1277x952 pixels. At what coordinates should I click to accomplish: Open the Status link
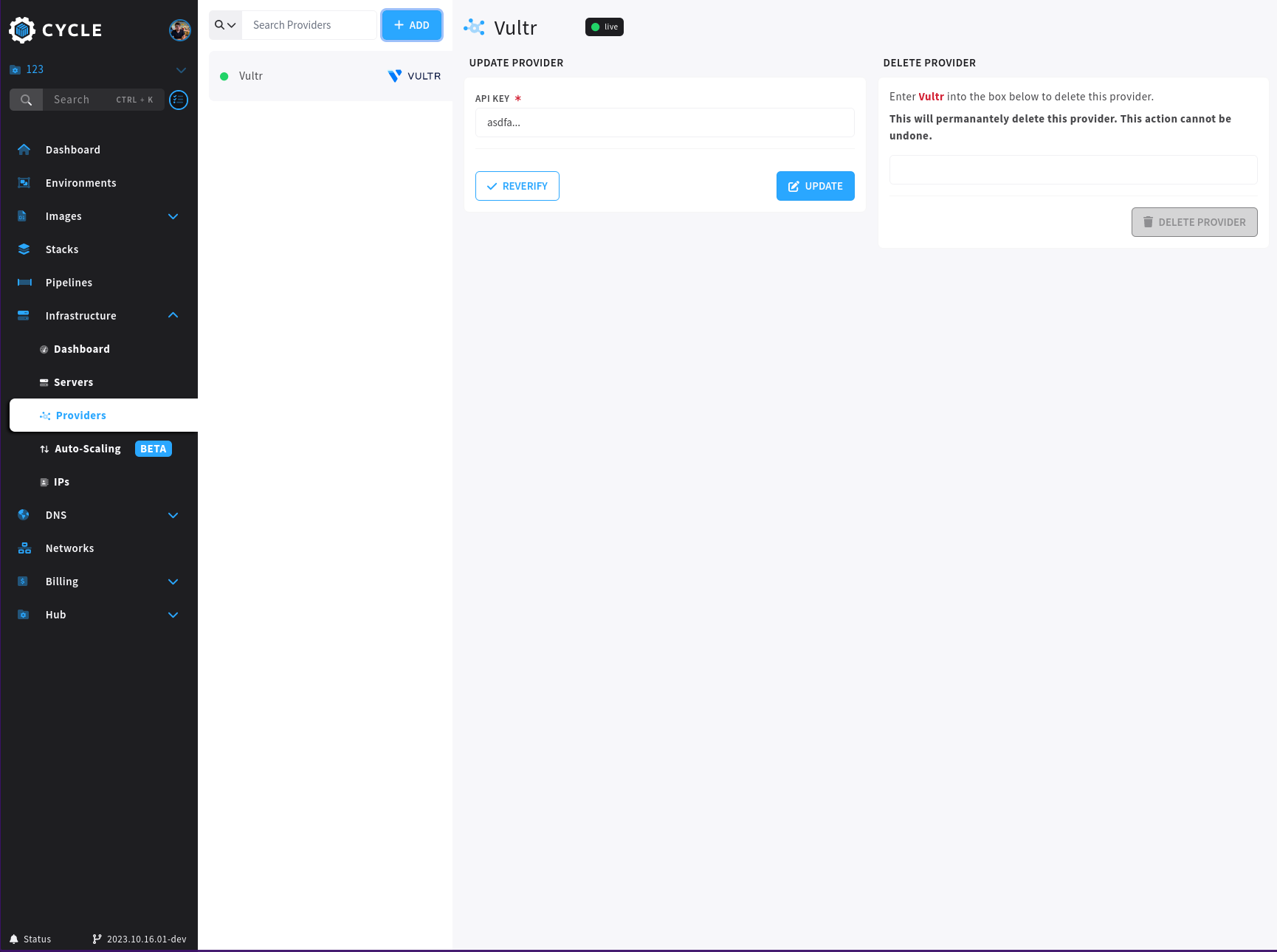coord(38,939)
